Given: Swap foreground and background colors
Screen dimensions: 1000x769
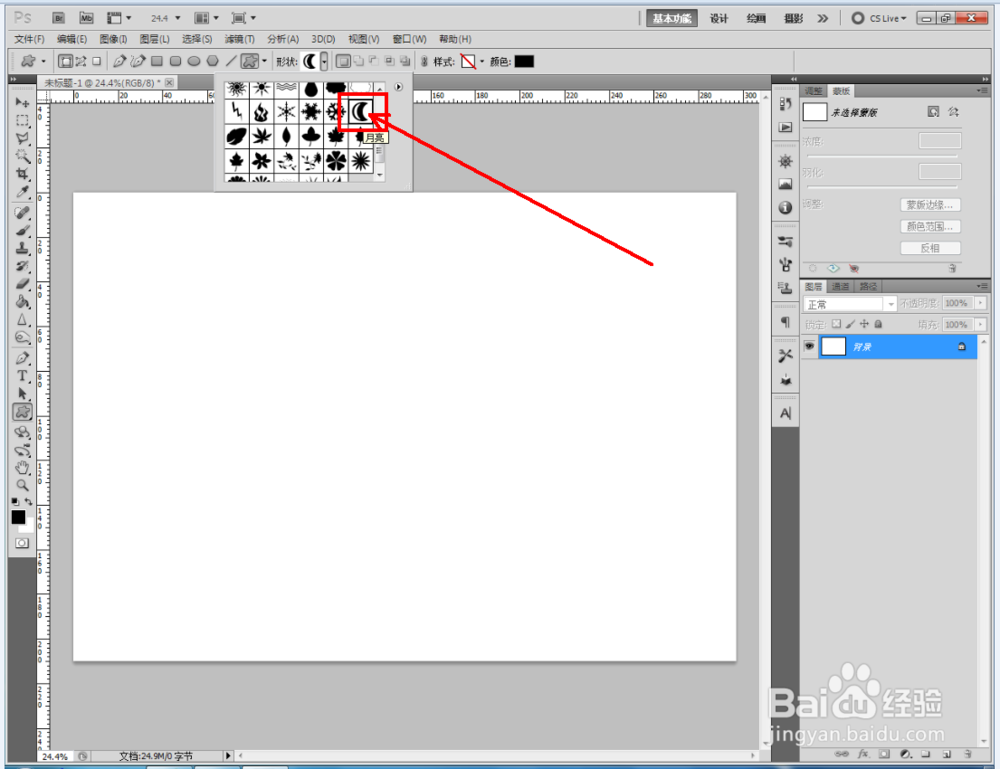Looking at the screenshot, I should (x=29, y=502).
